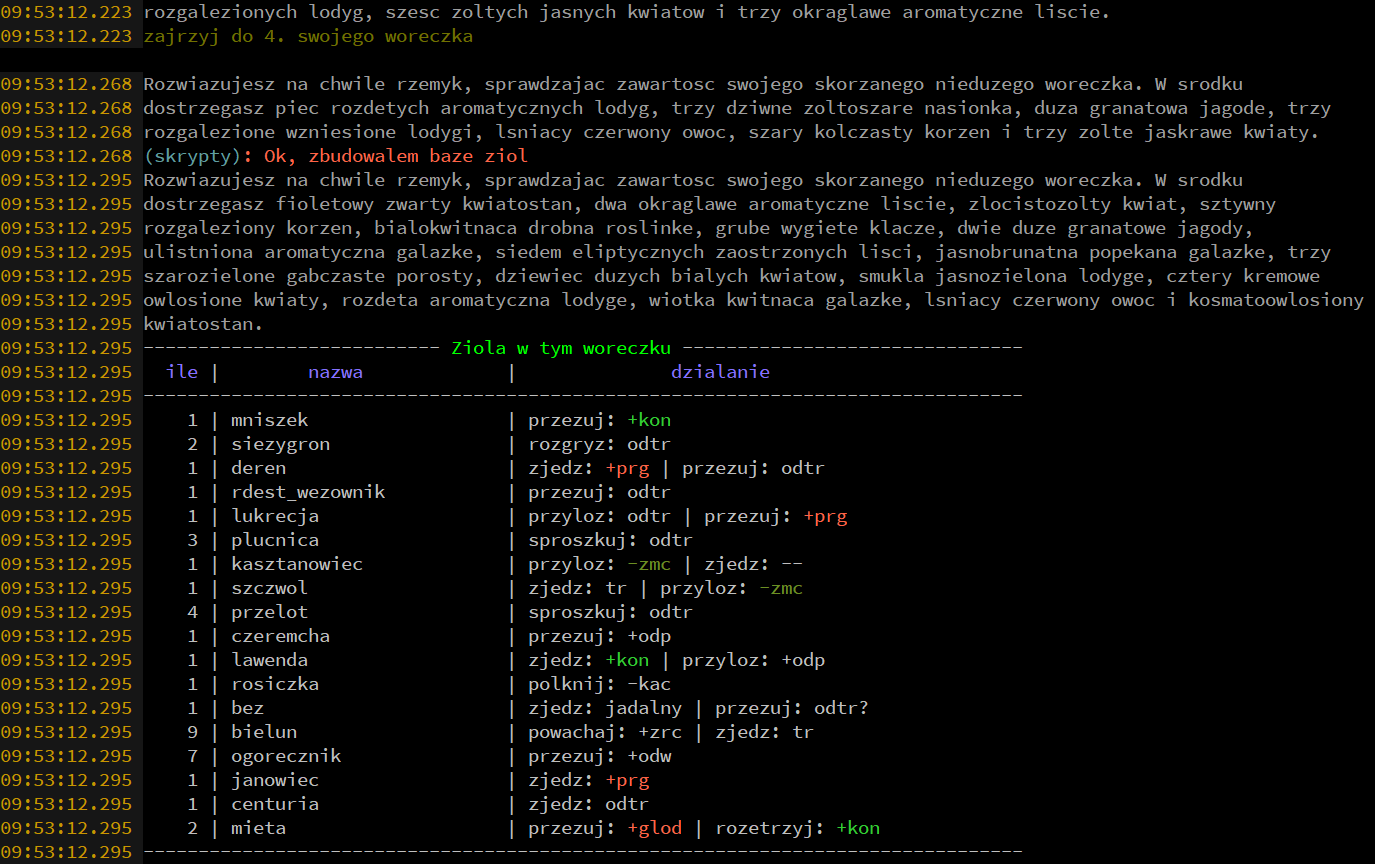
Task: Select the column header 'nazwa'
Action: 335,371
